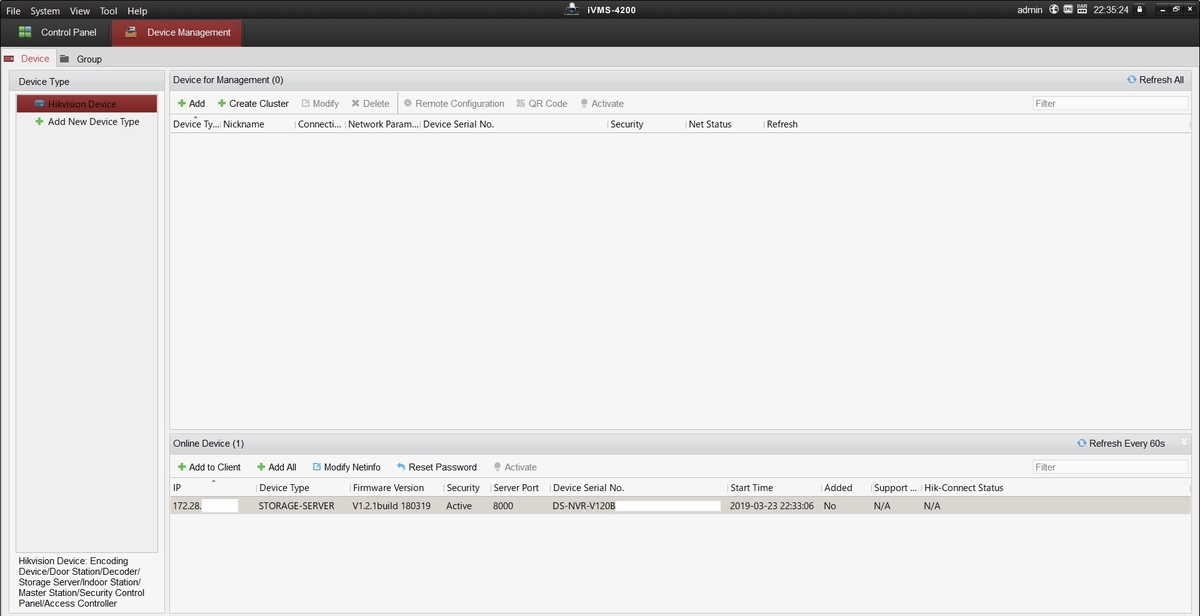
Task: Click the server port value 8000
Action: [x=503, y=506]
